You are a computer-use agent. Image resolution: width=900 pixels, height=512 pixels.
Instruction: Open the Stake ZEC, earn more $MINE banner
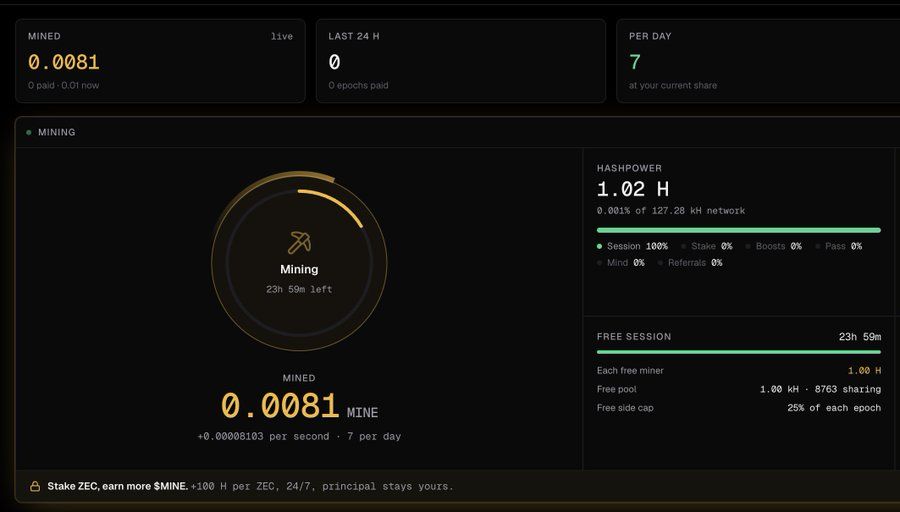click(457, 486)
